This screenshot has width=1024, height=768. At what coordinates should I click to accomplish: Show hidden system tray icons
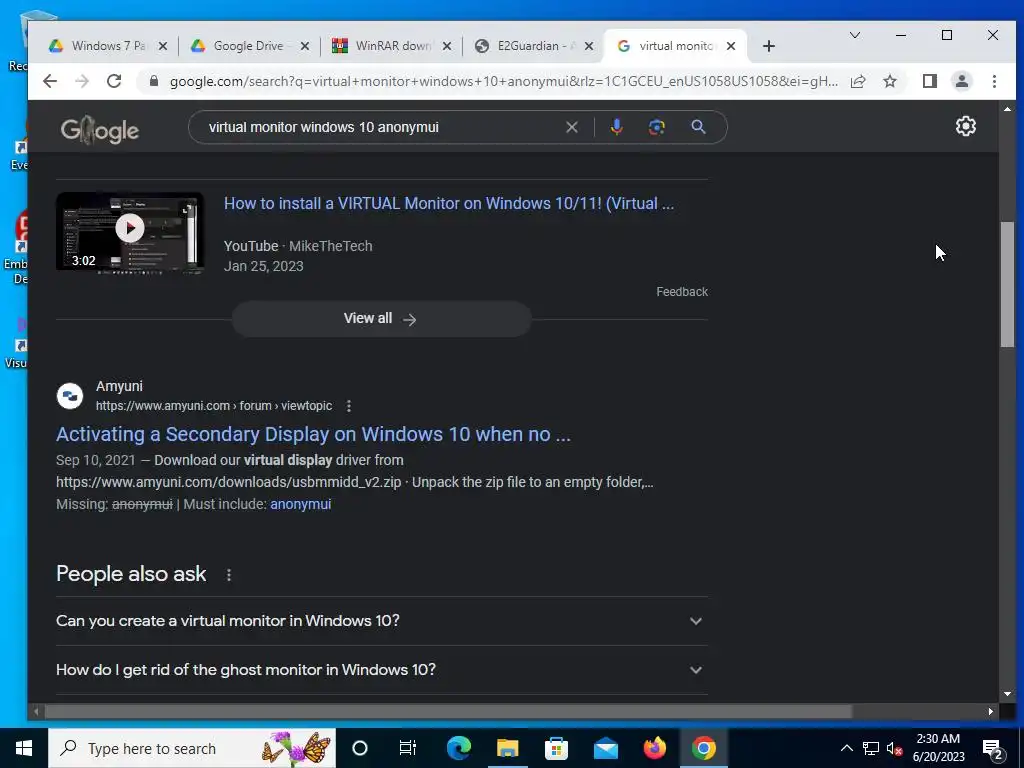pyautogui.click(x=846, y=748)
